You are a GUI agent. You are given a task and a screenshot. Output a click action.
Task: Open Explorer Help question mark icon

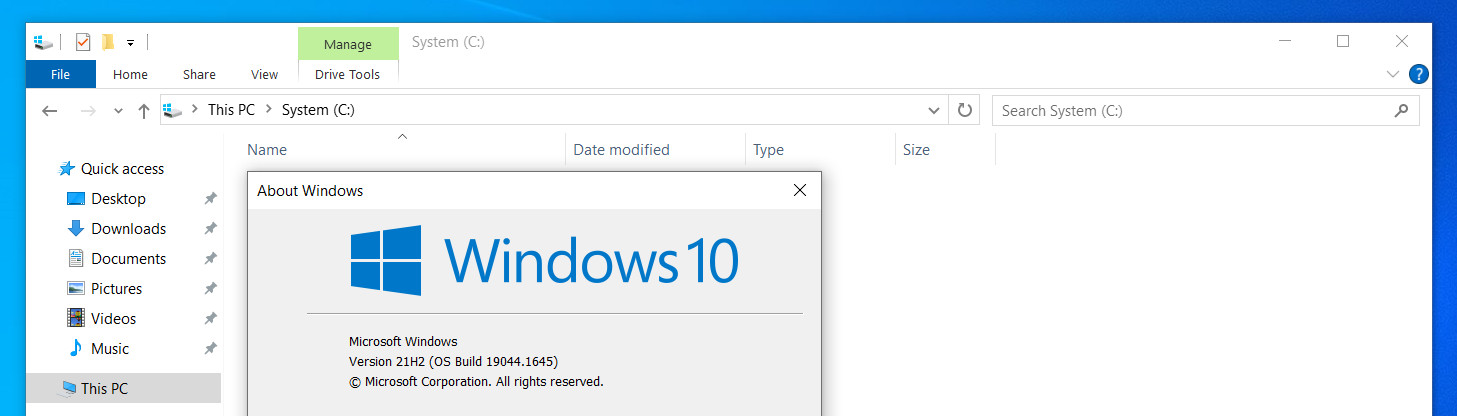(x=1418, y=74)
